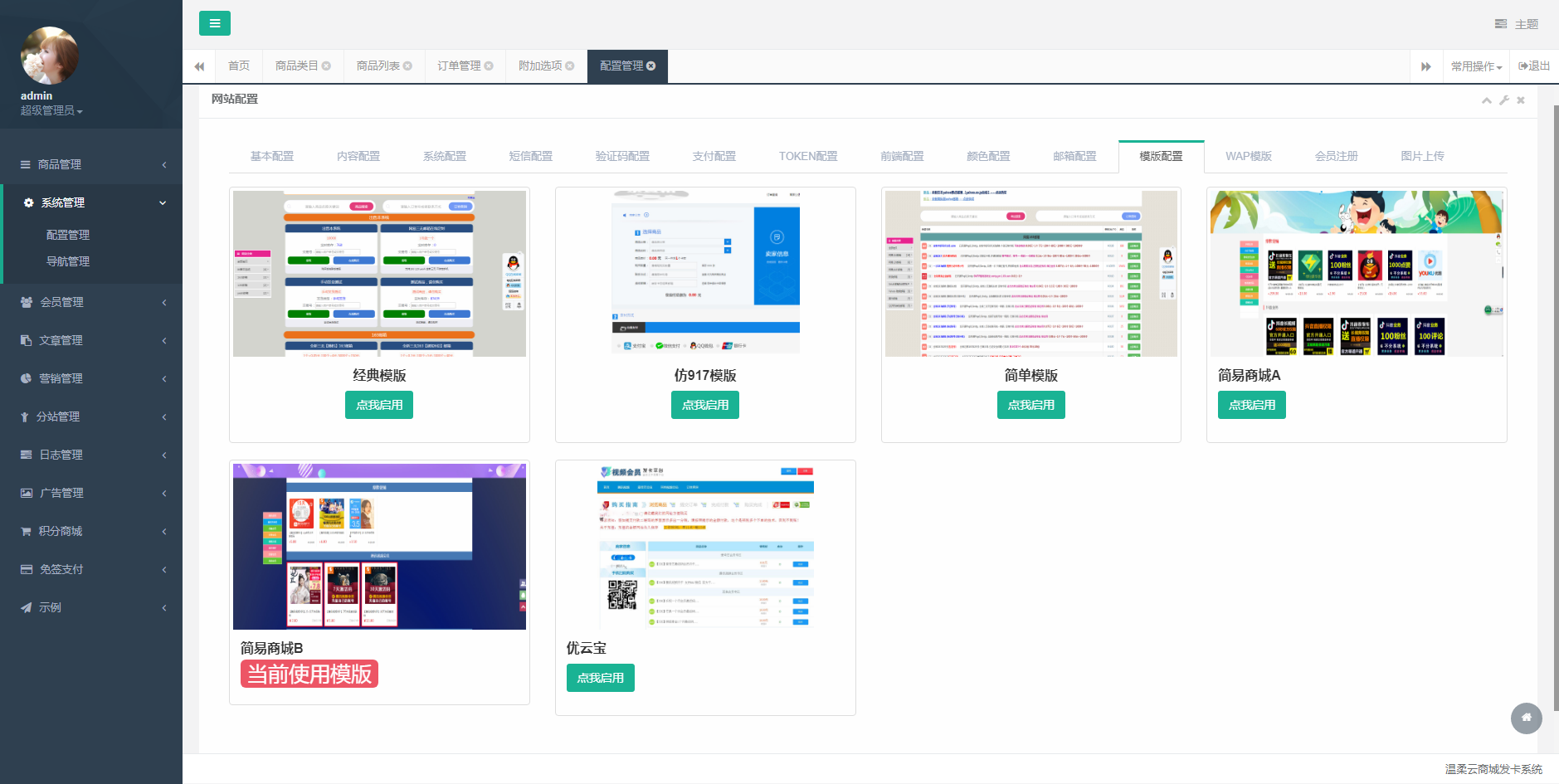
Task: Close the 商品类目 tab with its x icon
Action: point(326,66)
